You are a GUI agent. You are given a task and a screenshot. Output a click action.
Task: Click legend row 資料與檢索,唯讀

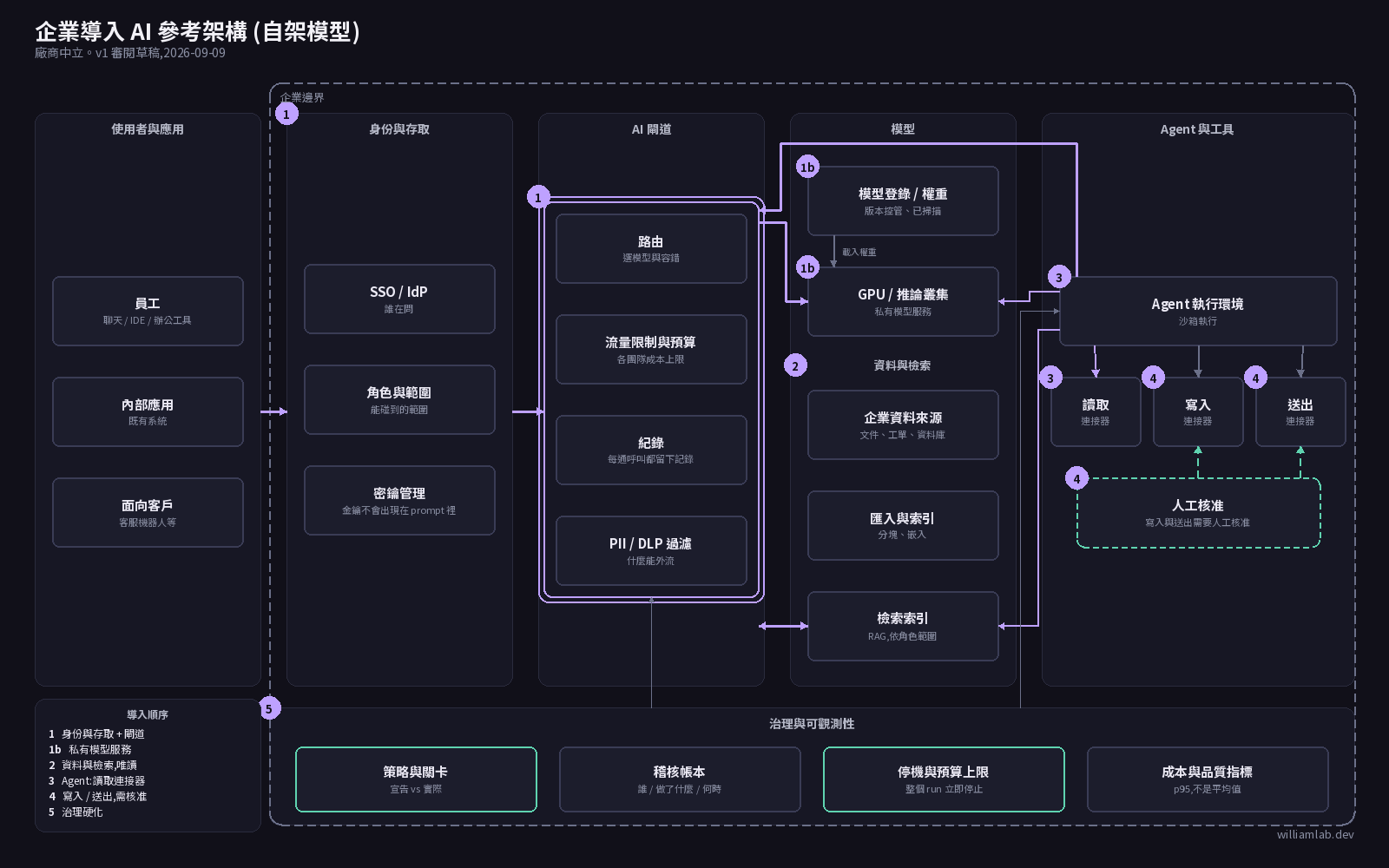coord(93,765)
